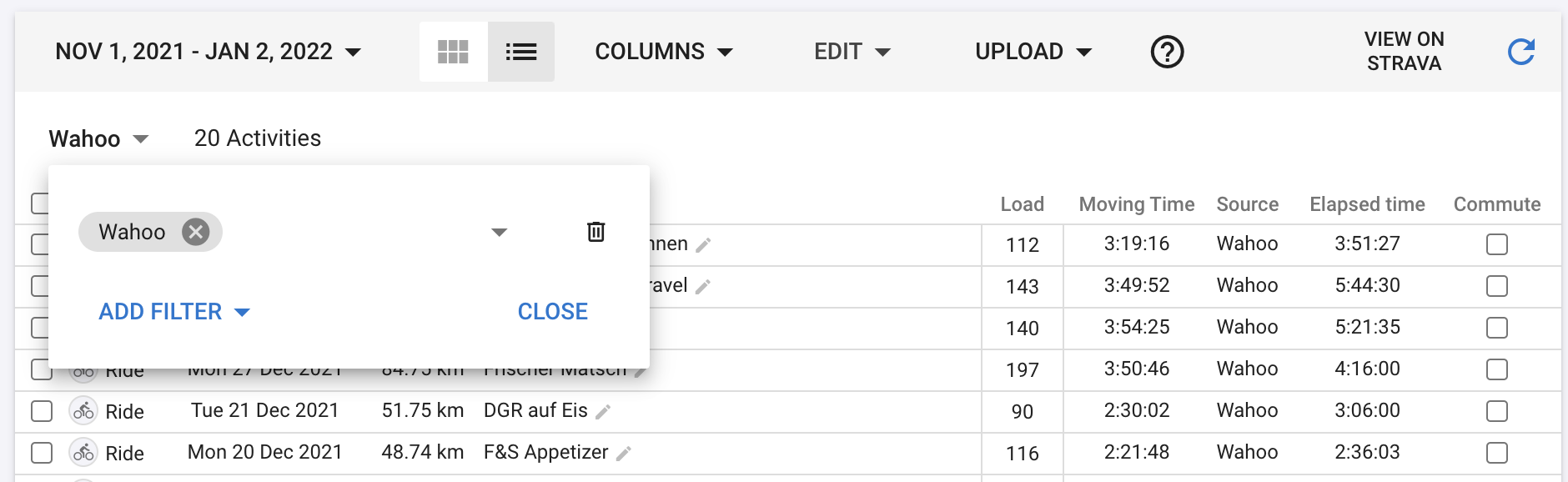Click the moving time '2:30:02'

(x=1137, y=410)
